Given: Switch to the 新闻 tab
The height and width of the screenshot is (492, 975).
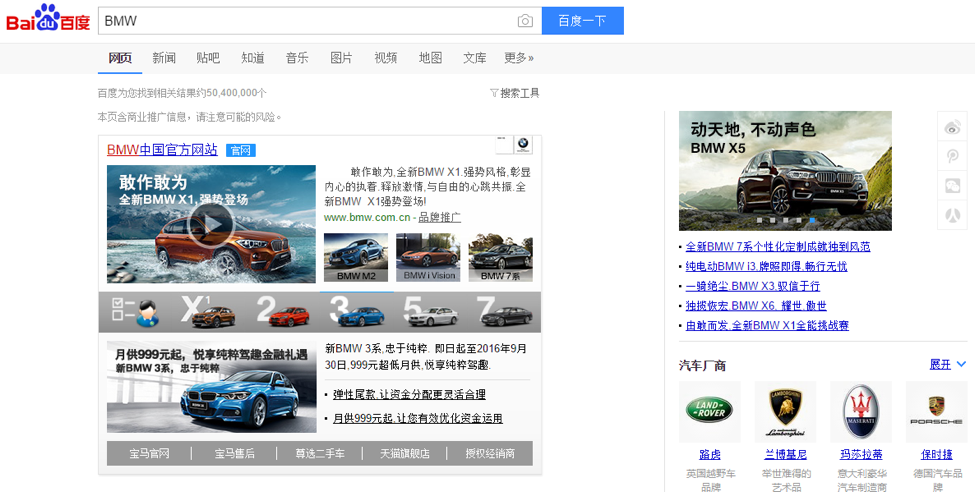Looking at the screenshot, I should click(x=164, y=58).
